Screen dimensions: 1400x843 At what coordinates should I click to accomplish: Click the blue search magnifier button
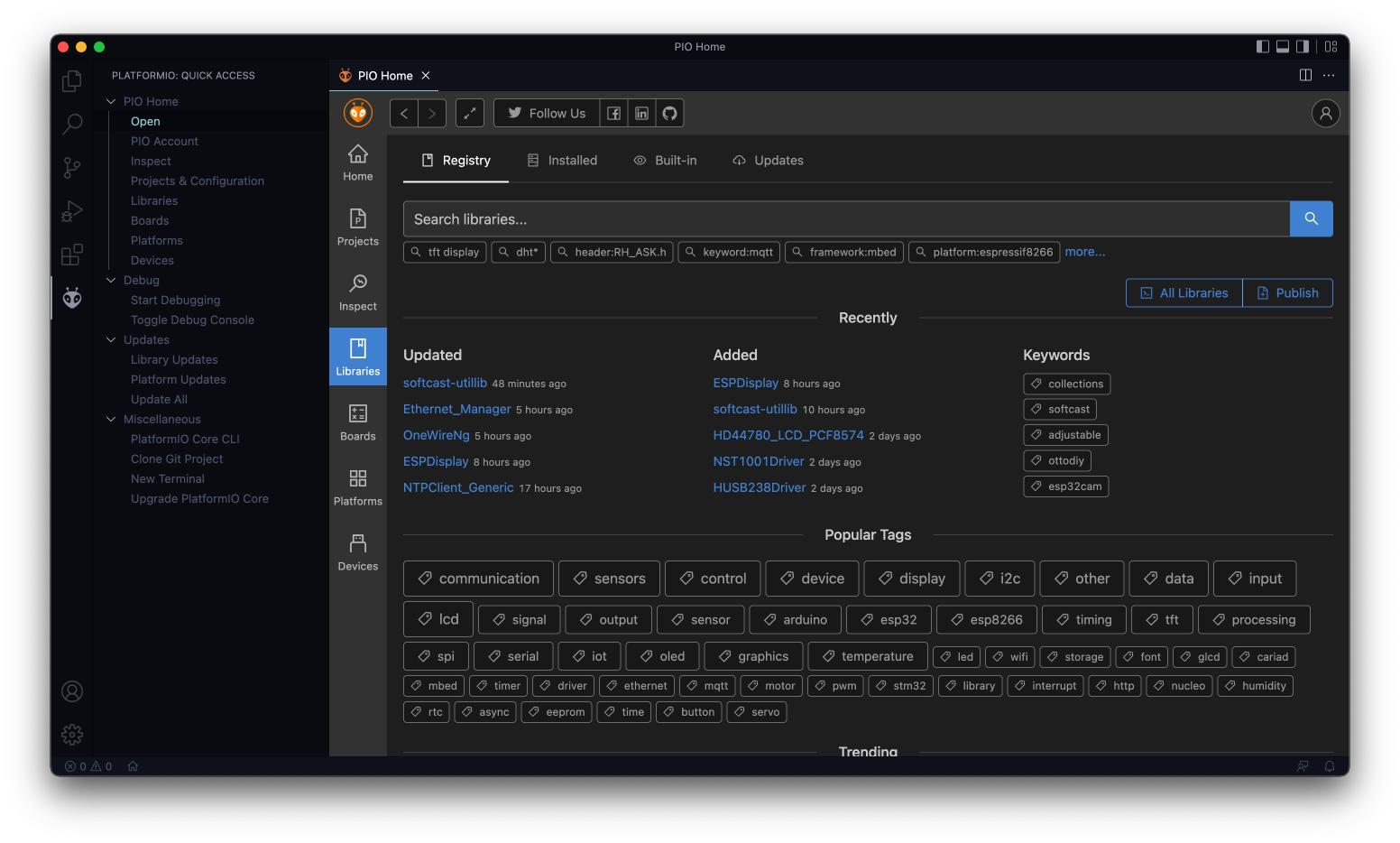[1312, 218]
